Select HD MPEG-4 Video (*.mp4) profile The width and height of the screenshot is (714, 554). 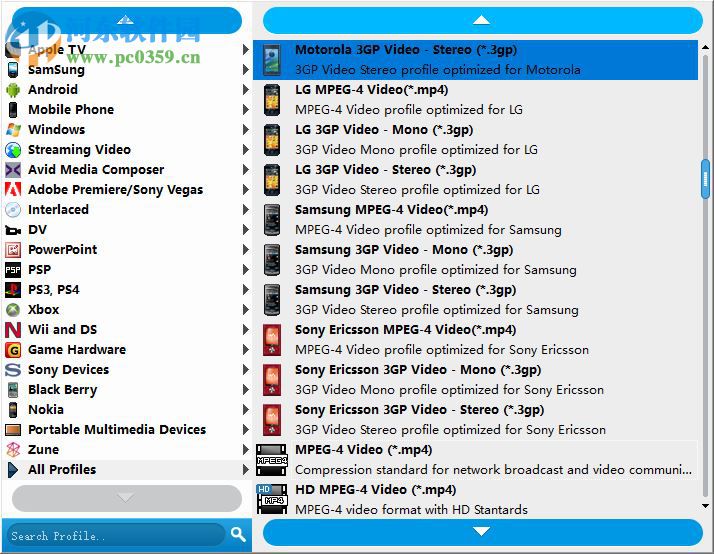[475, 499]
